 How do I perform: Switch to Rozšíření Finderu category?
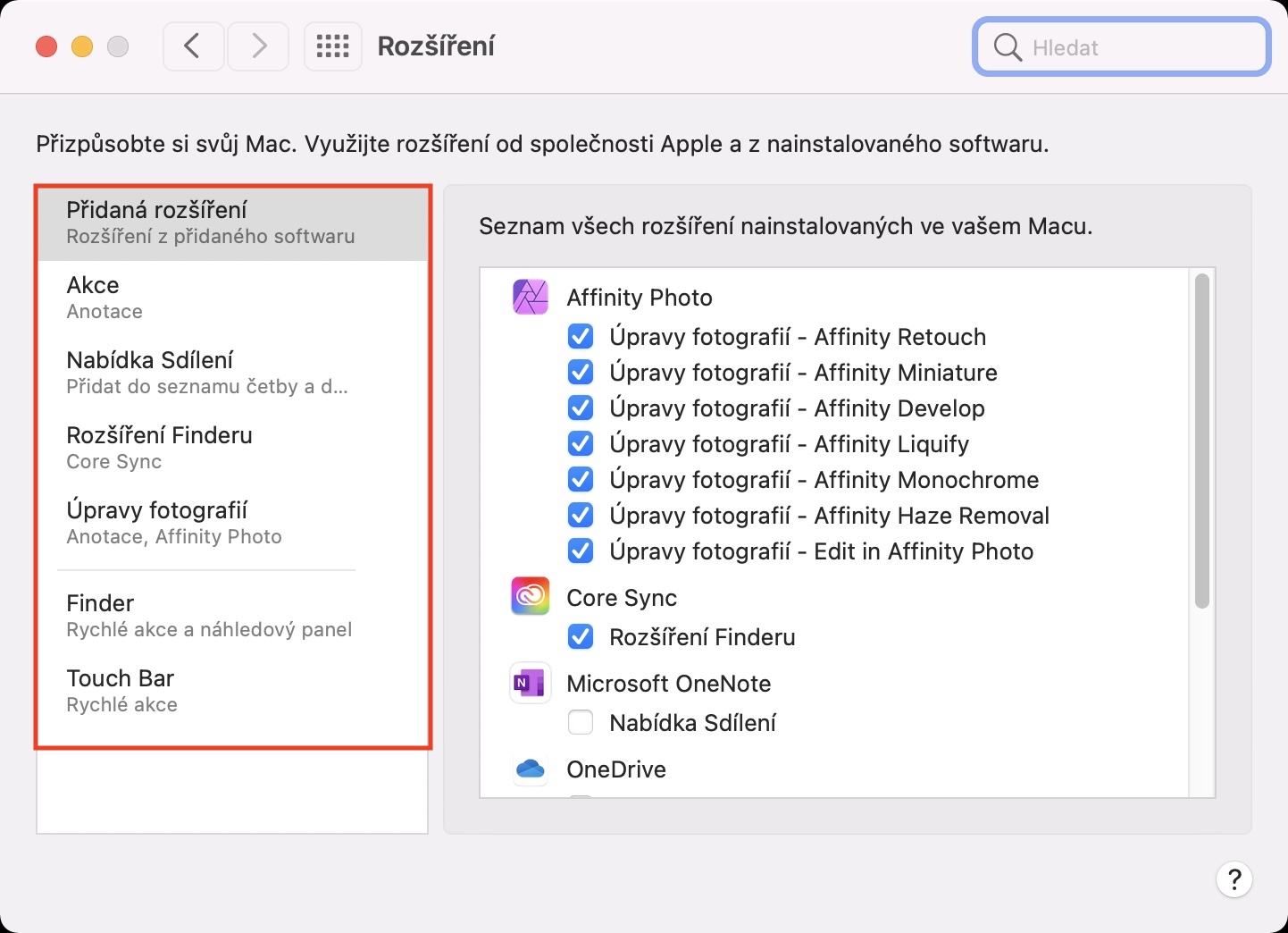pos(232,449)
